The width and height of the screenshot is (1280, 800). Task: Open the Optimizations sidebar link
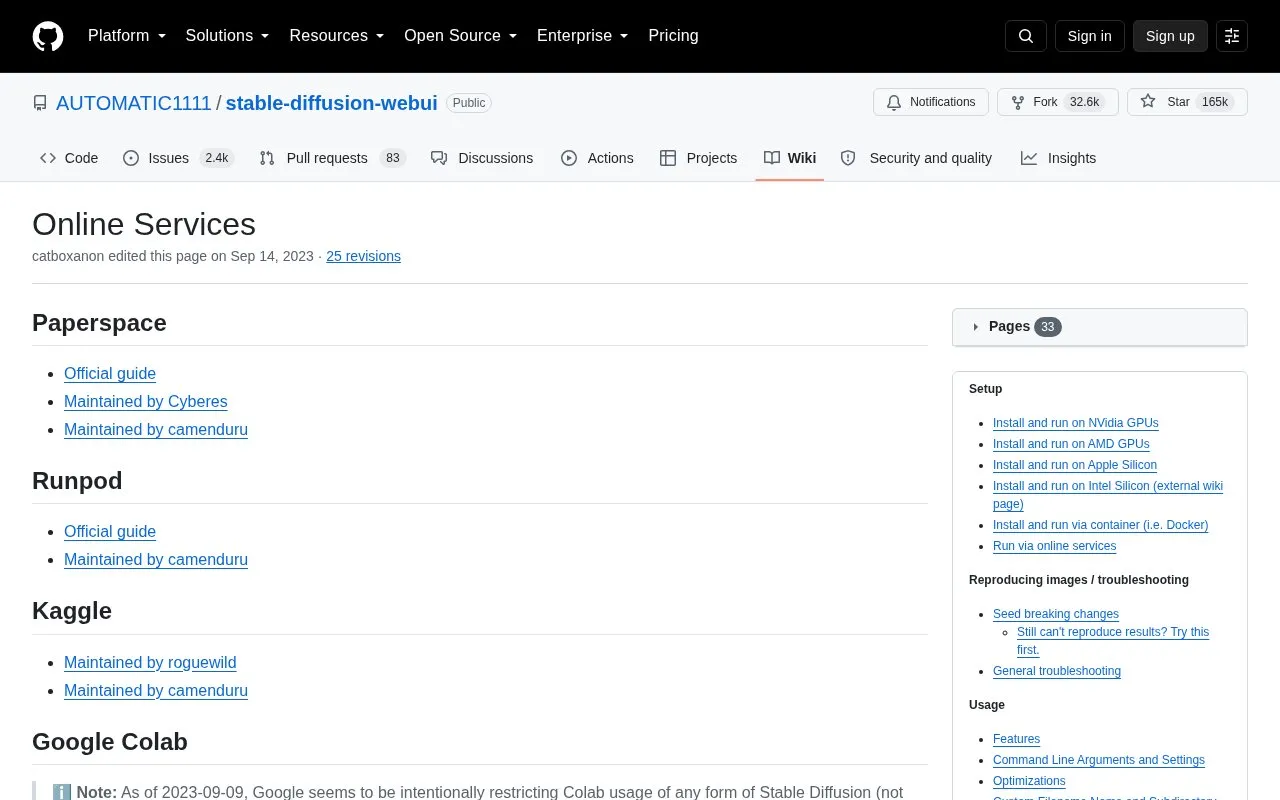1029,781
